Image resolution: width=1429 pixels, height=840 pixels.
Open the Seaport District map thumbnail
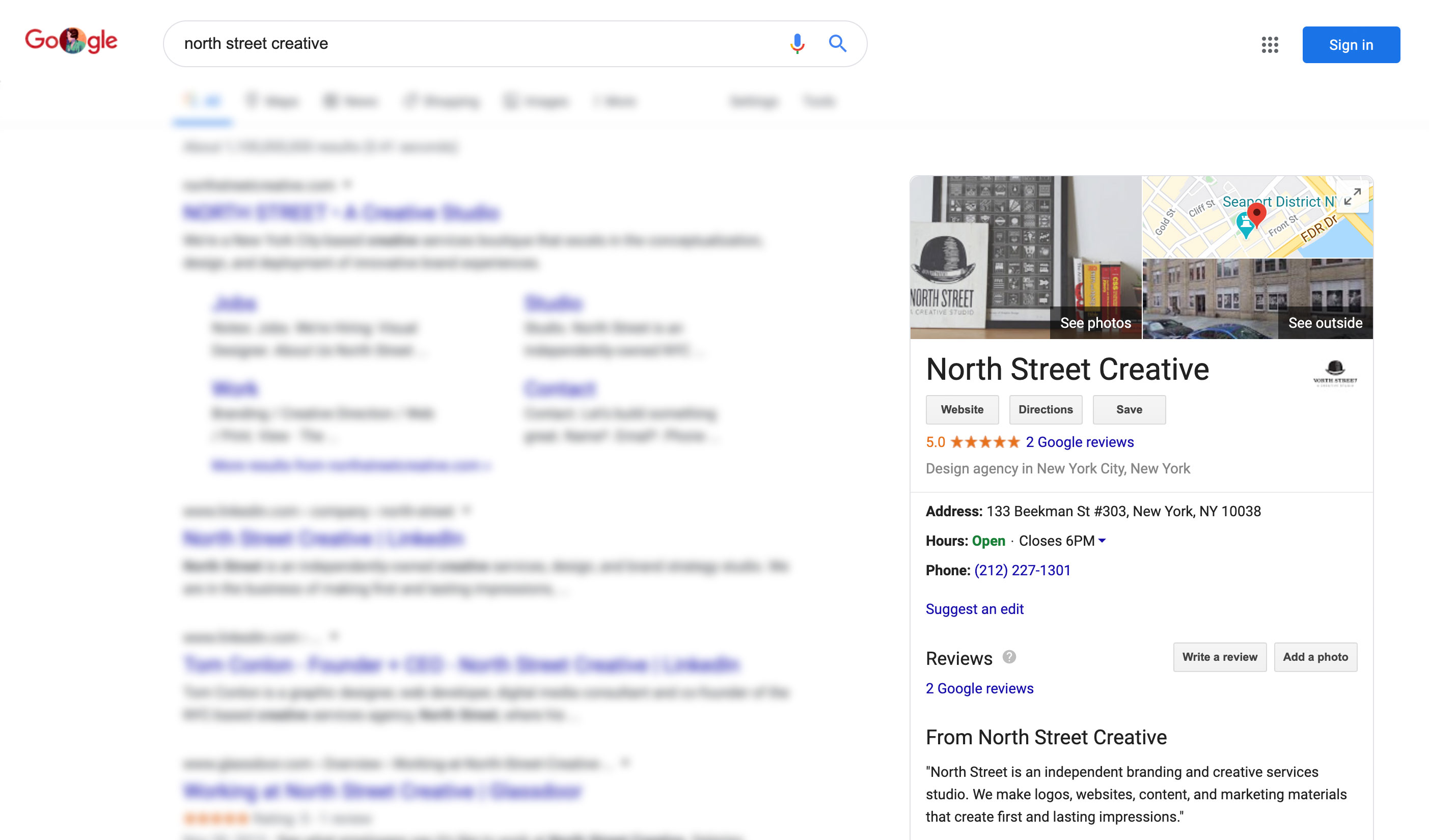(x=1257, y=217)
